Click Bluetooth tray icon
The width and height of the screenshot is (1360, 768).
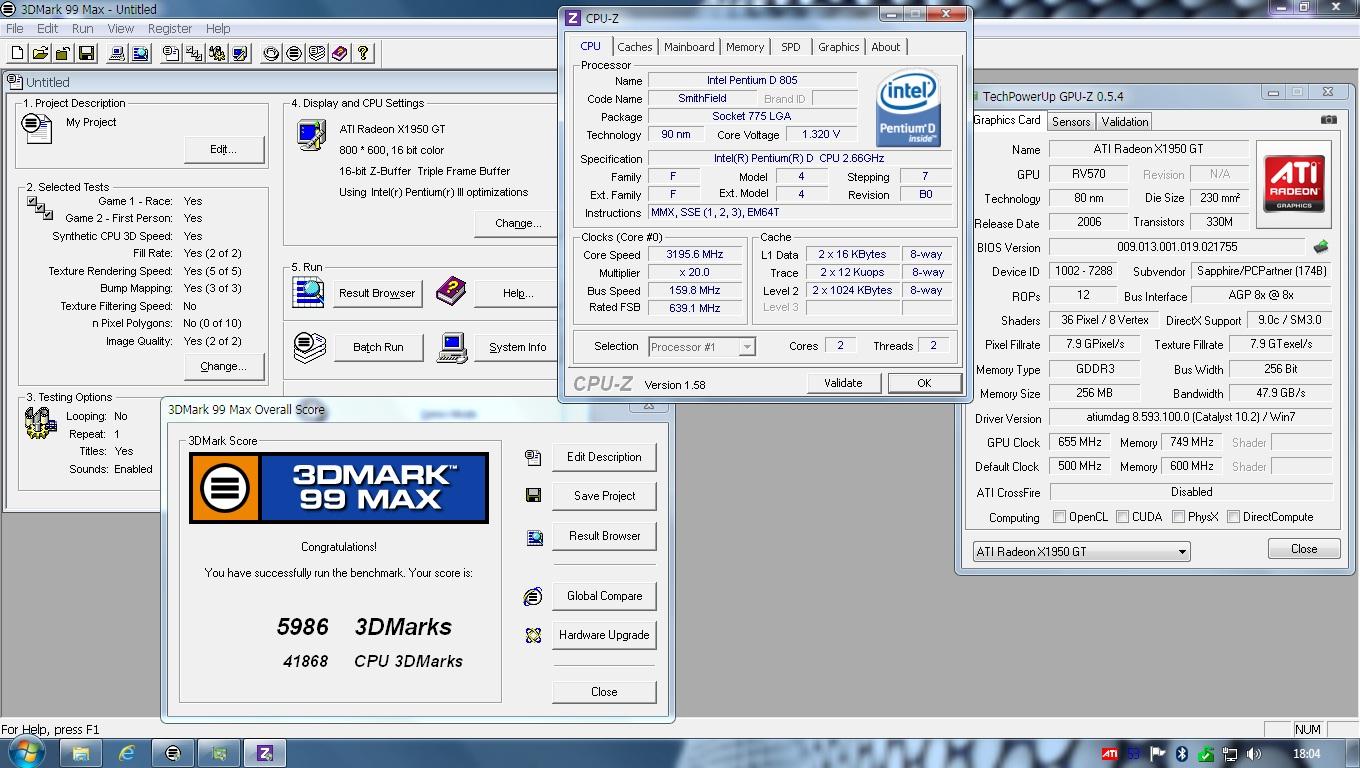point(1181,754)
